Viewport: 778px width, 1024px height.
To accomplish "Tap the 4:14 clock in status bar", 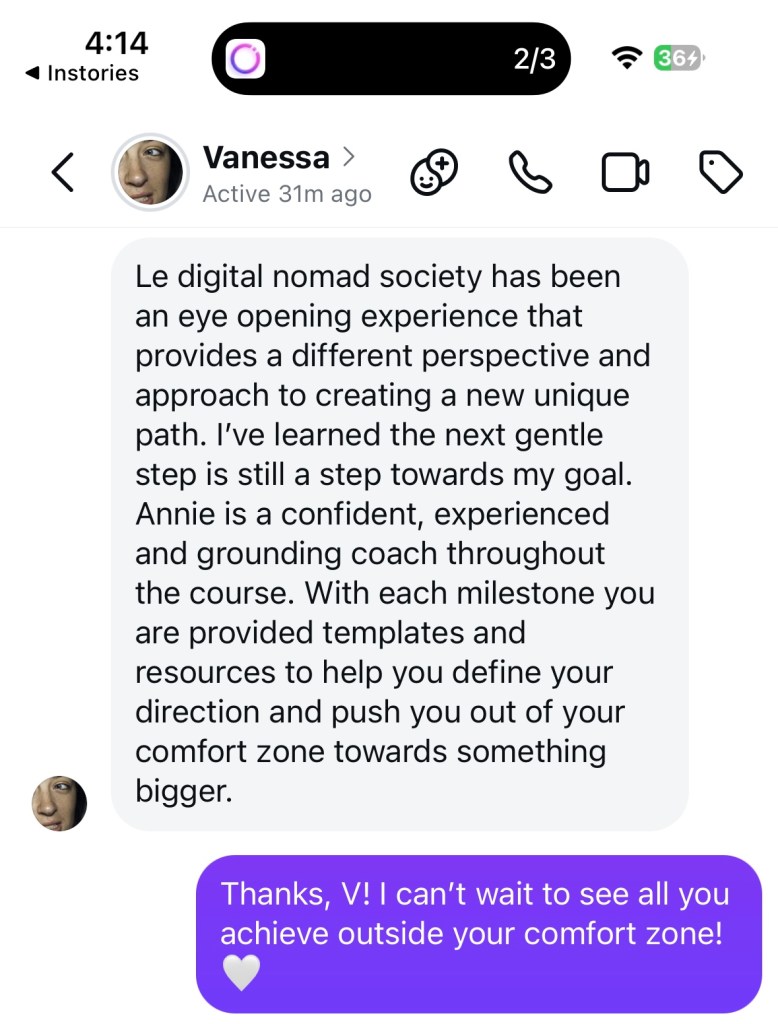I will pos(116,43).
